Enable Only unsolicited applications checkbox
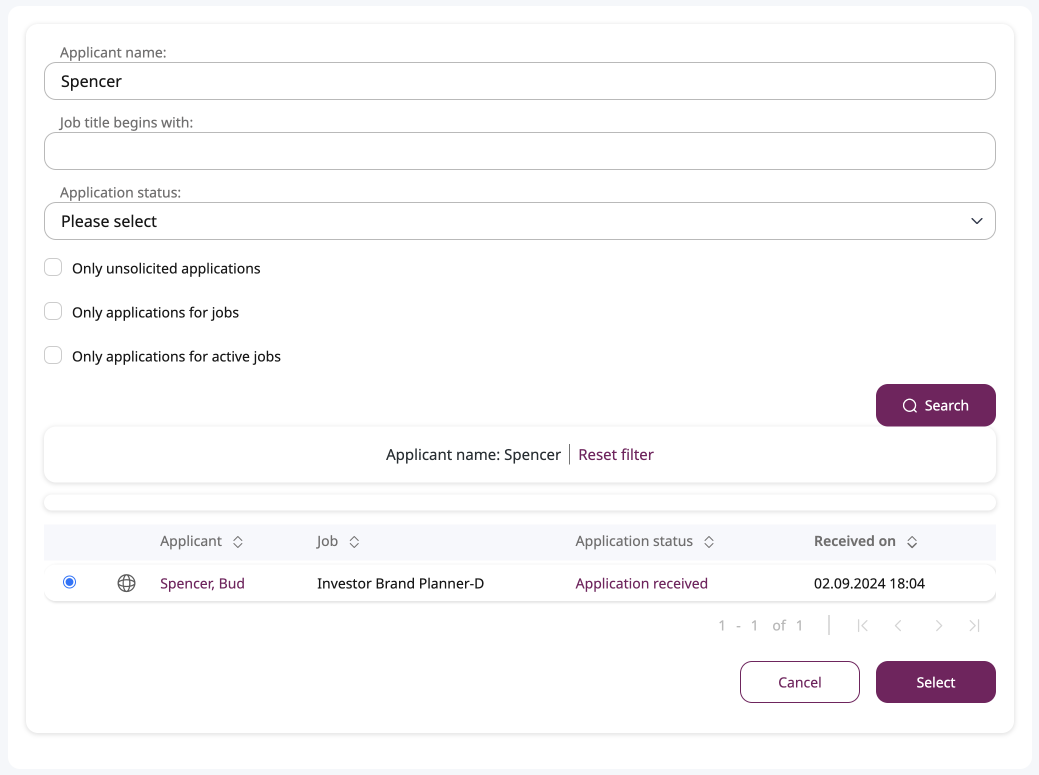 click(x=54, y=268)
